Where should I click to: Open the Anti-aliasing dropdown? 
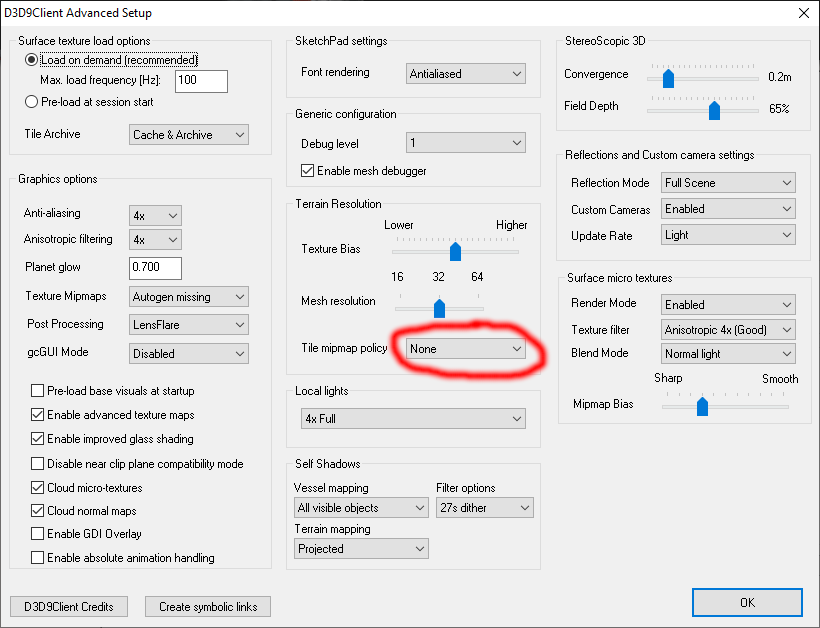coord(155,215)
